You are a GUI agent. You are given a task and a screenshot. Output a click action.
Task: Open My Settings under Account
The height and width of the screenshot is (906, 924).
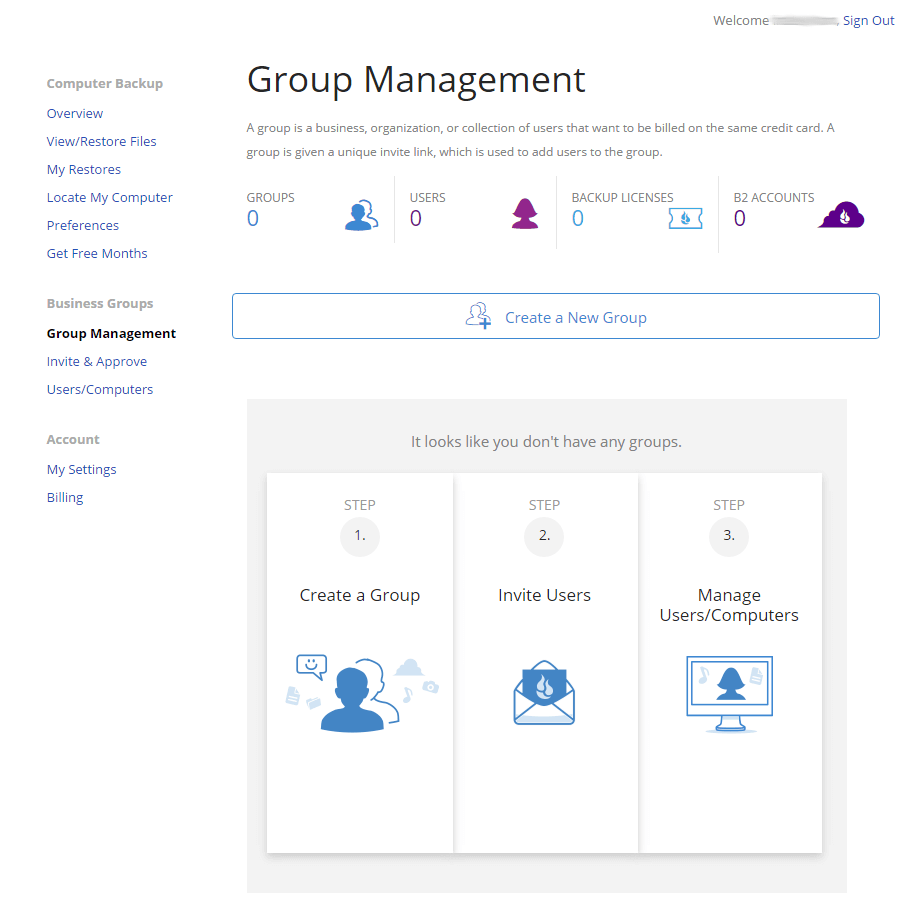(82, 470)
